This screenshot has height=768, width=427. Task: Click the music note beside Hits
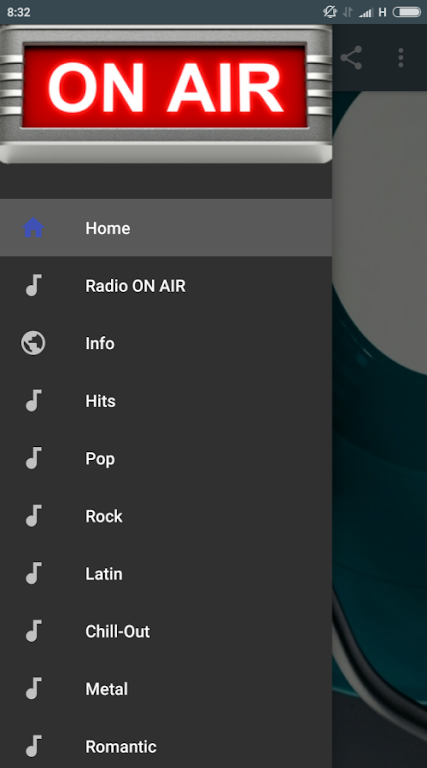[33, 401]
